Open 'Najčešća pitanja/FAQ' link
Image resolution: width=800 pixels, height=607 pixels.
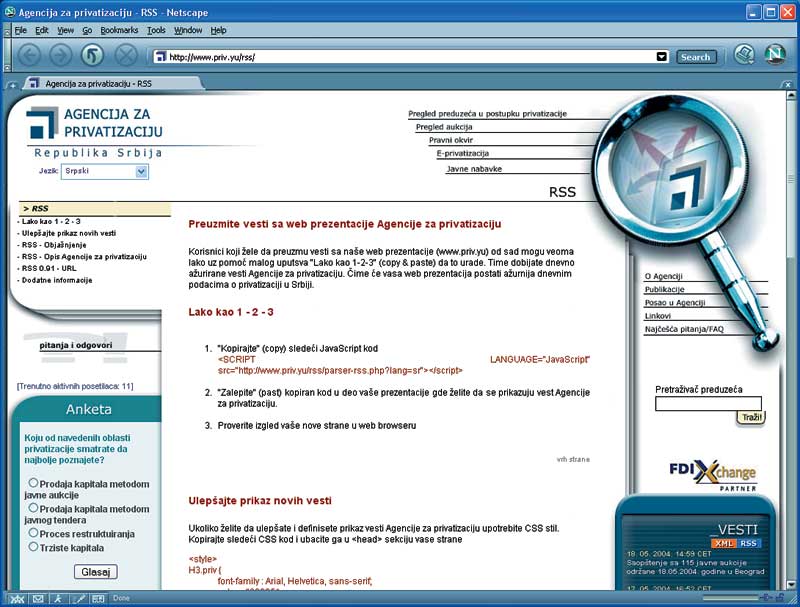(x=684, y=329)
